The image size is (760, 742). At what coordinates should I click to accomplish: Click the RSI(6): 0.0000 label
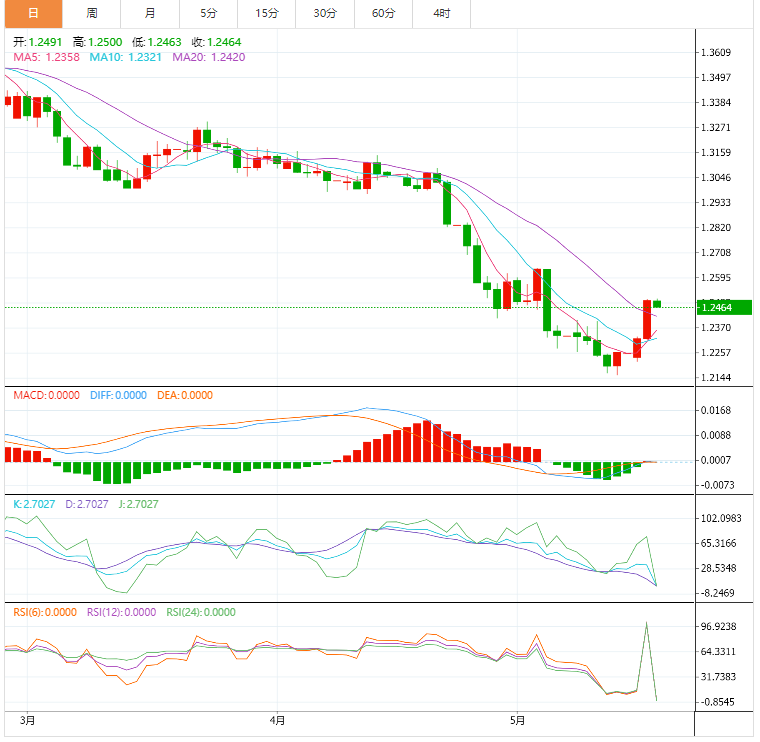click(x=45, y=612)
